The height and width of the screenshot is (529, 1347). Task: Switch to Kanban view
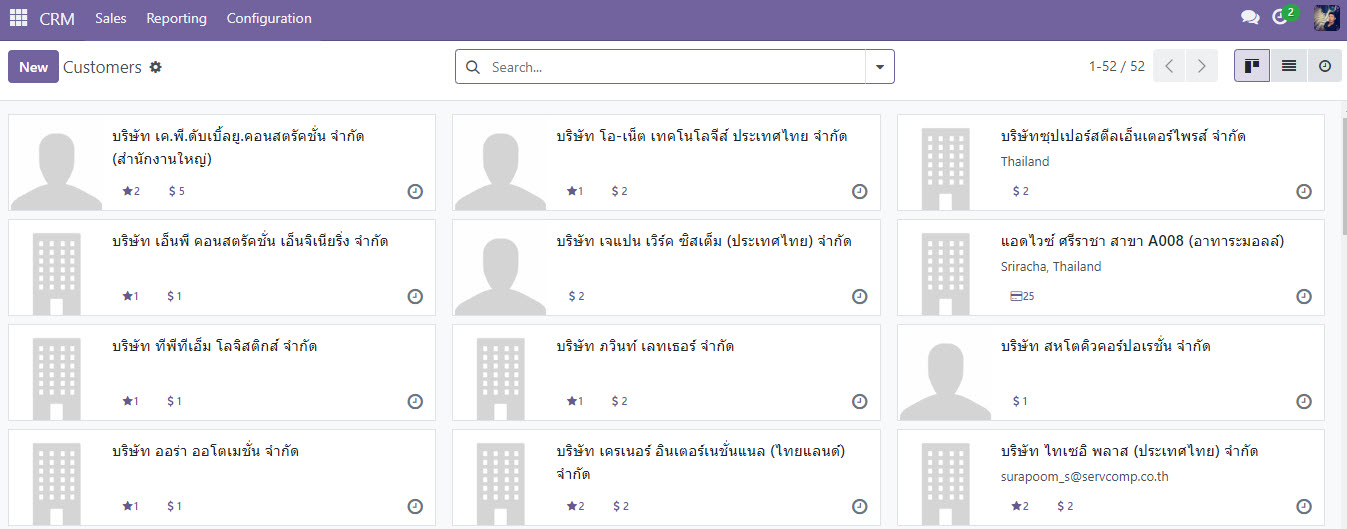click(x=1251, y=66)
